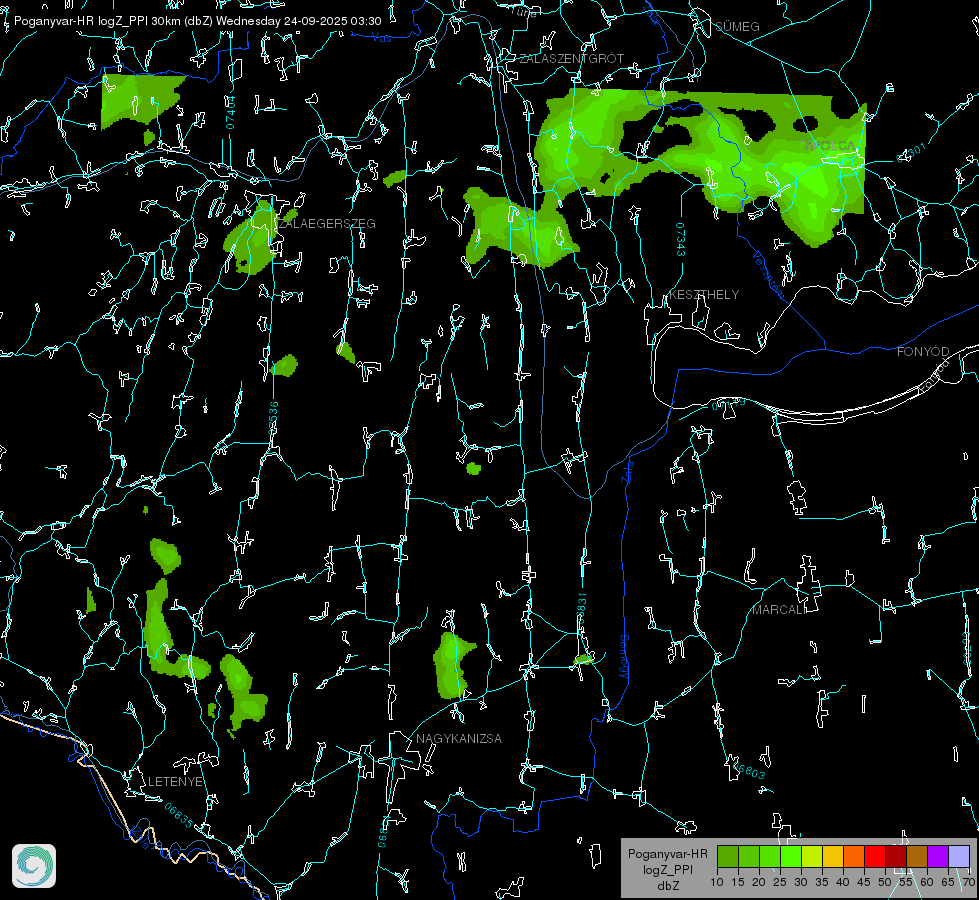Select the KESZTHELY city label
This screenshot has height=900, width=979.
(704, 294)
